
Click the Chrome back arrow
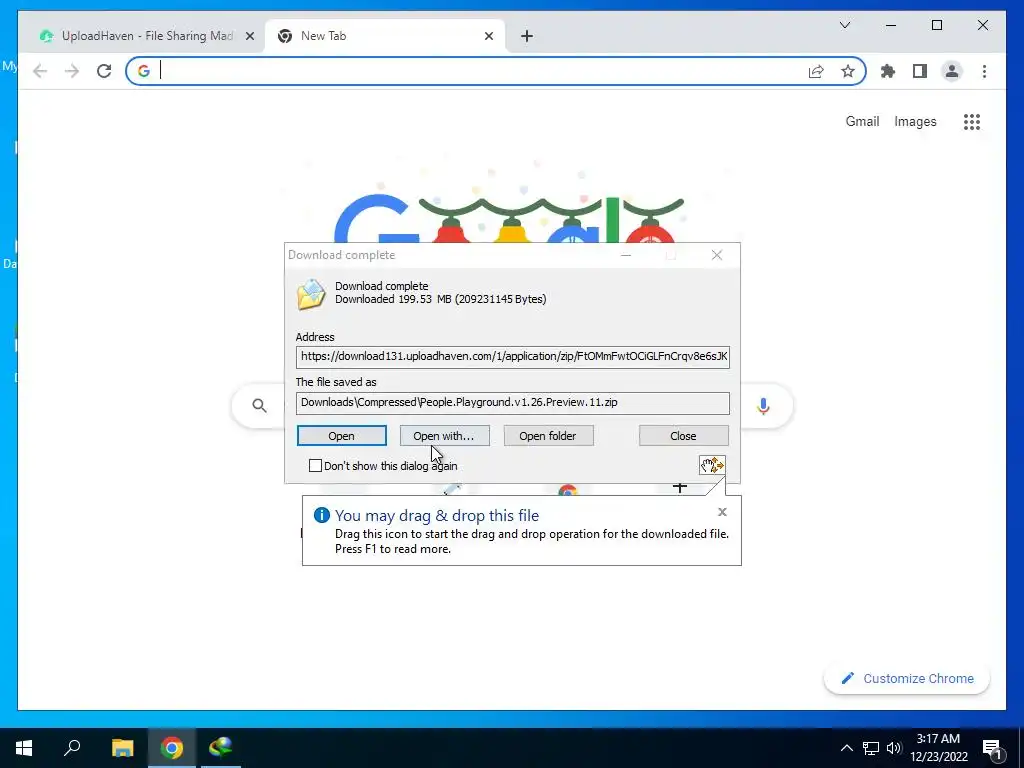[40, 71]
